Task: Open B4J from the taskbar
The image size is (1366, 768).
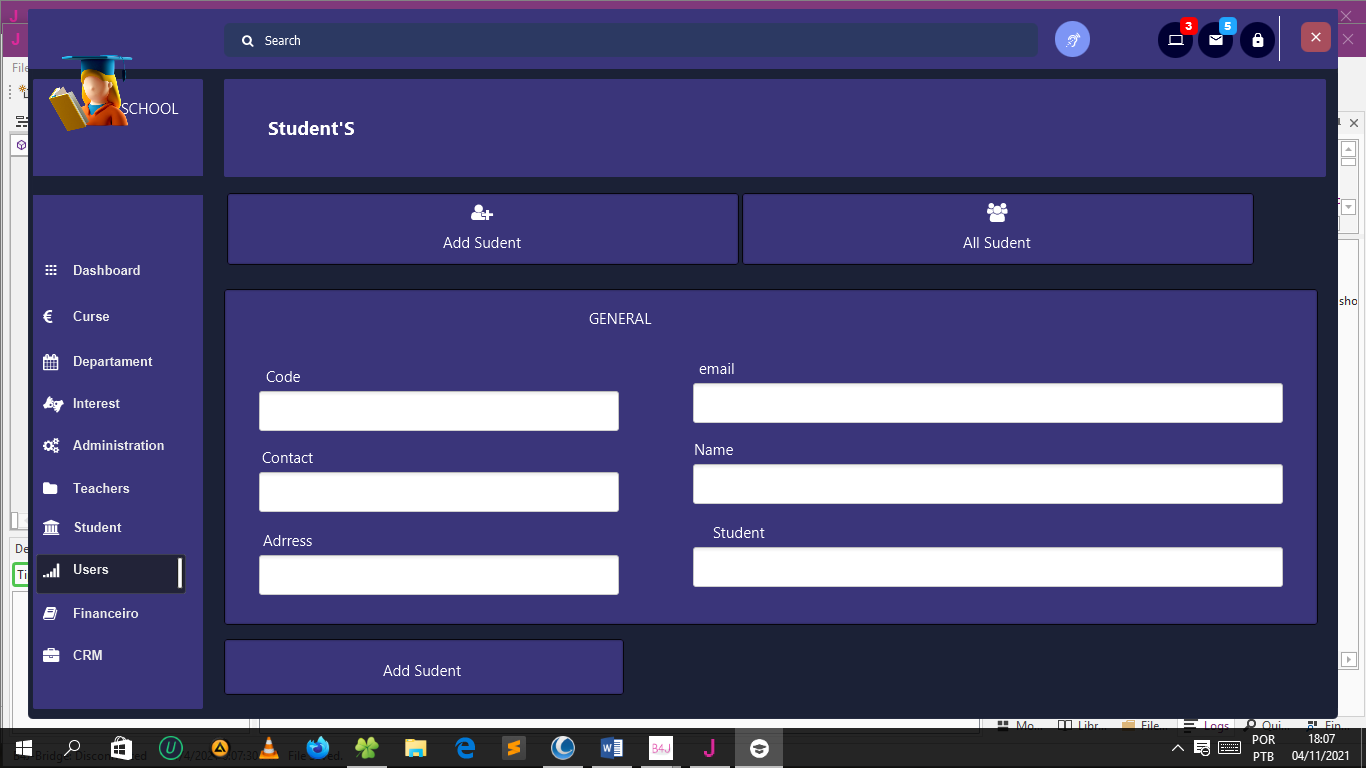Action: point(661,748)
